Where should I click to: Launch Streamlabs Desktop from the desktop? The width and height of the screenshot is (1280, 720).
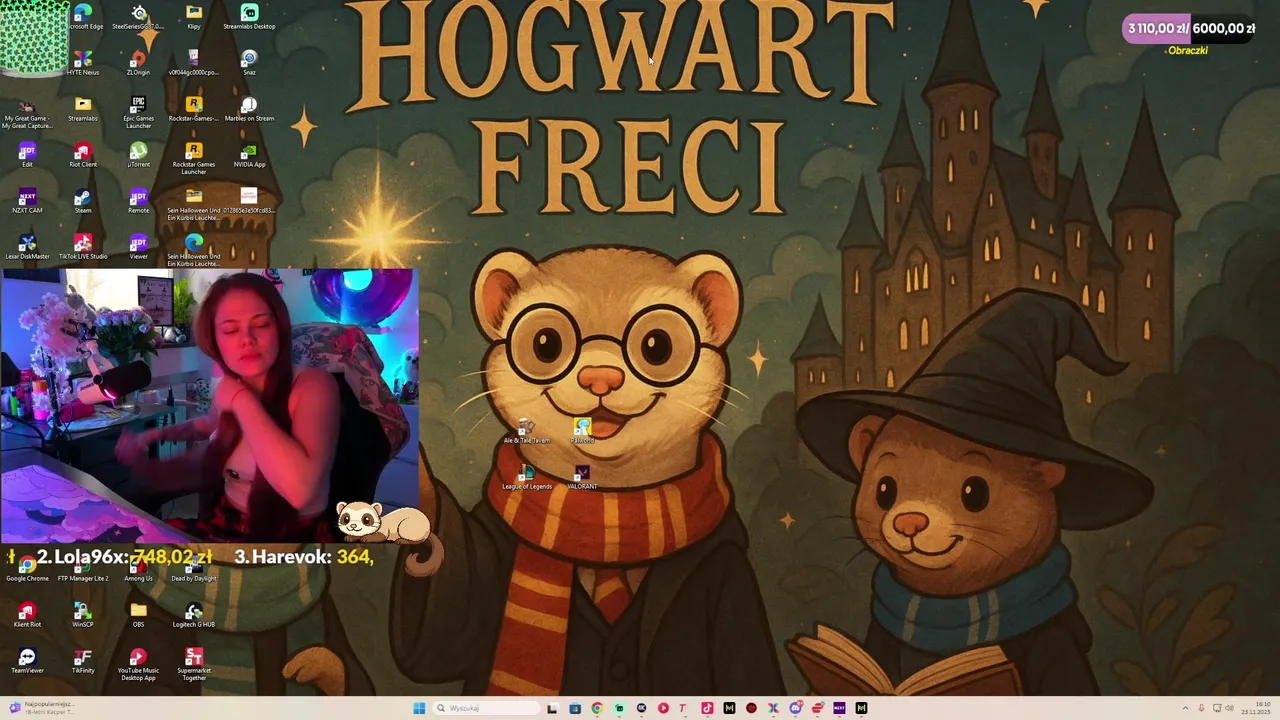pyautogui.click(x=249, y=17)
